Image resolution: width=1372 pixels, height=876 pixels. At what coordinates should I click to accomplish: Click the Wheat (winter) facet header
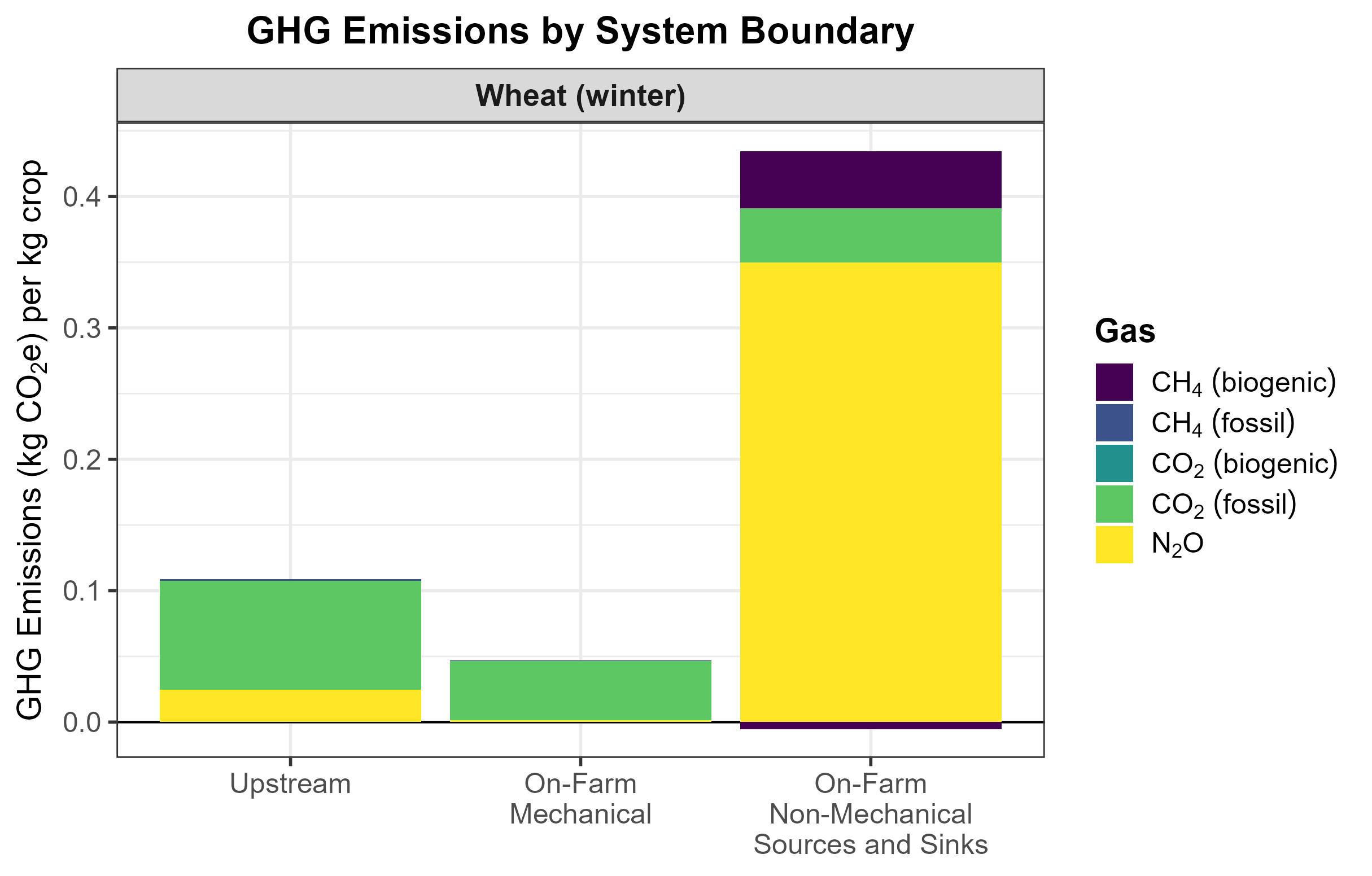click(x=580, y=96)
